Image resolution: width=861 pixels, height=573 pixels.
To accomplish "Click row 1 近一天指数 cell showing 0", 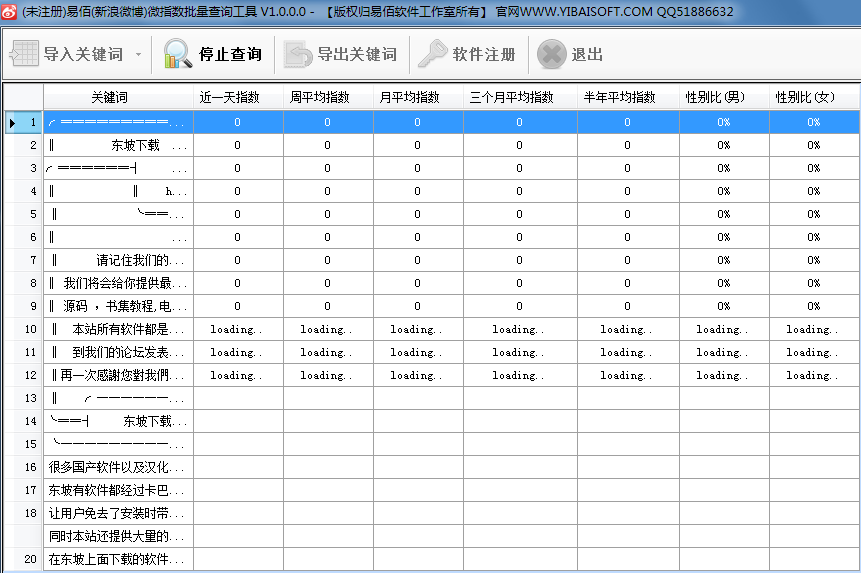I will [238, 122].
